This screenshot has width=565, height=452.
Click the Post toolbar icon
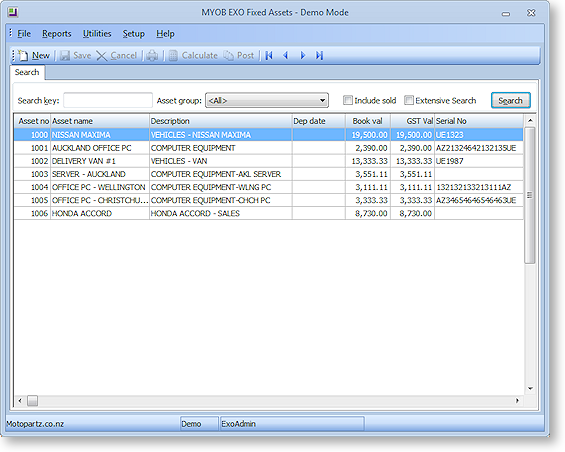228,56
